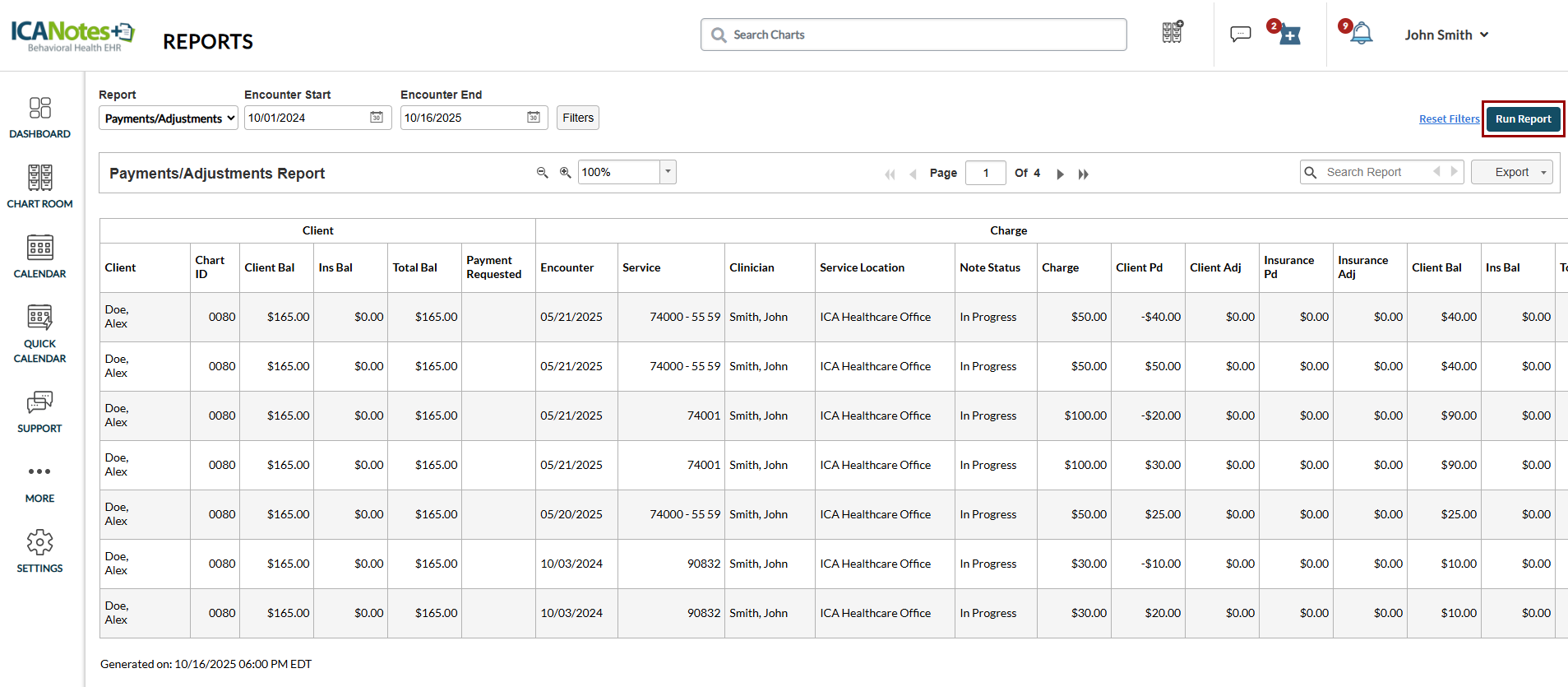The image size is (1568, 687).
Task: Click the Reset Filters link
Action: click(1449, 119)
